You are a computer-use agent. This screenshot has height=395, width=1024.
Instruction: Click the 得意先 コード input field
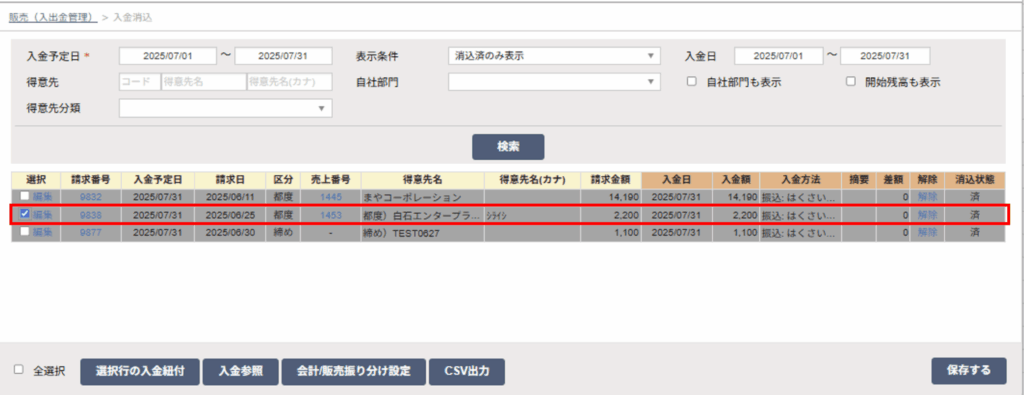click(139, 82)
